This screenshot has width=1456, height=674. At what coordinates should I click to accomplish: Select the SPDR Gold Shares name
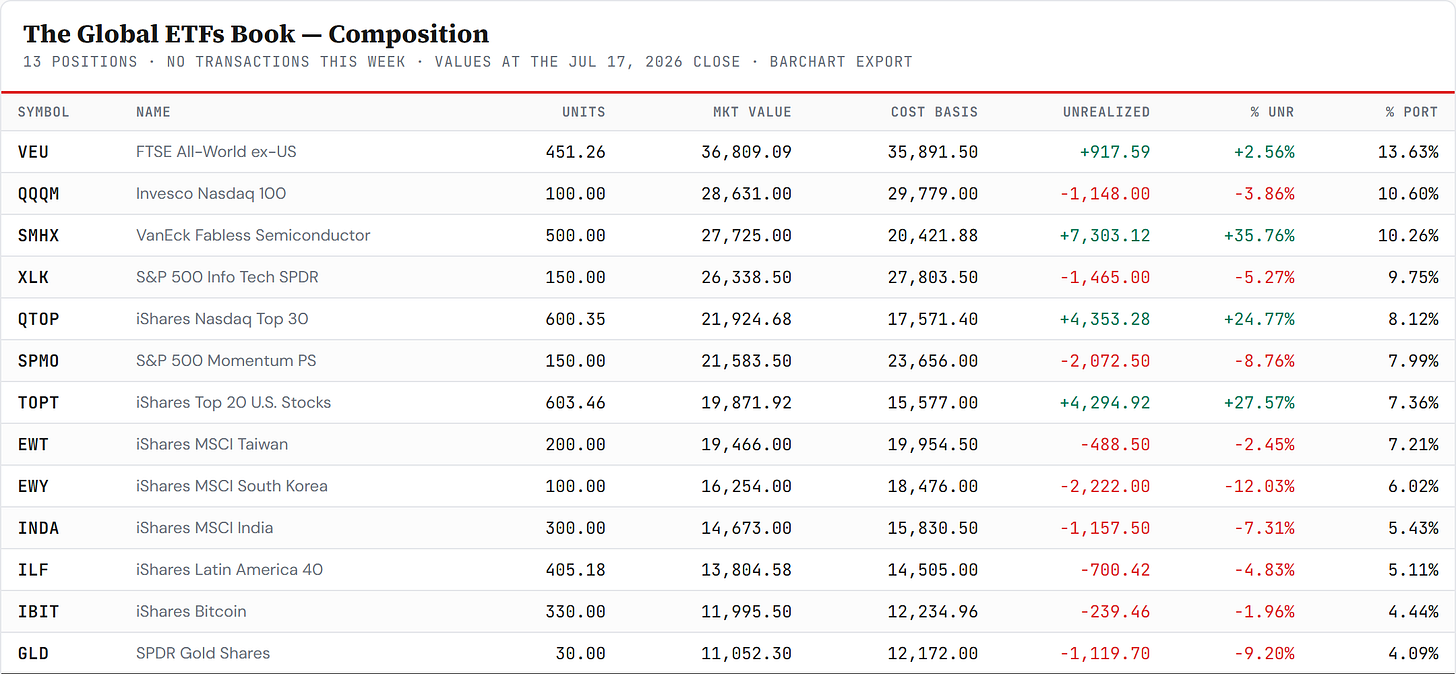click(203, 653)
